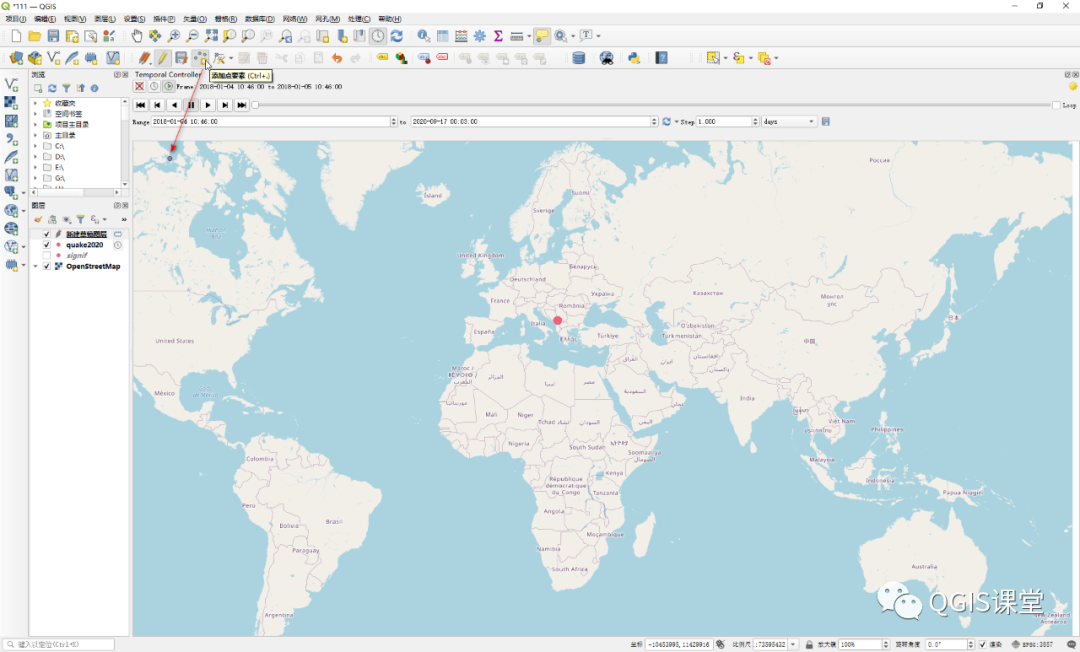
Task: Select the Identify Features tool
Action: 424,36
